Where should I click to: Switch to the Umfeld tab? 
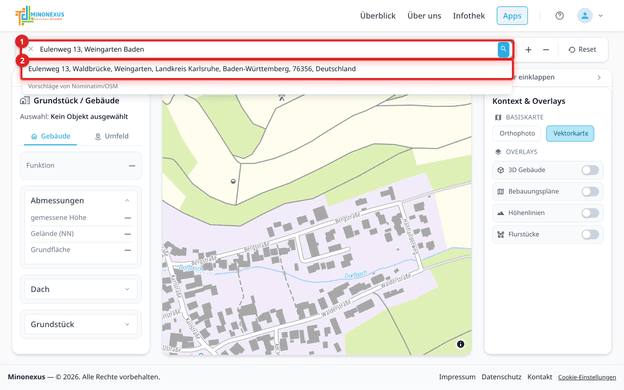coord(111,136)
